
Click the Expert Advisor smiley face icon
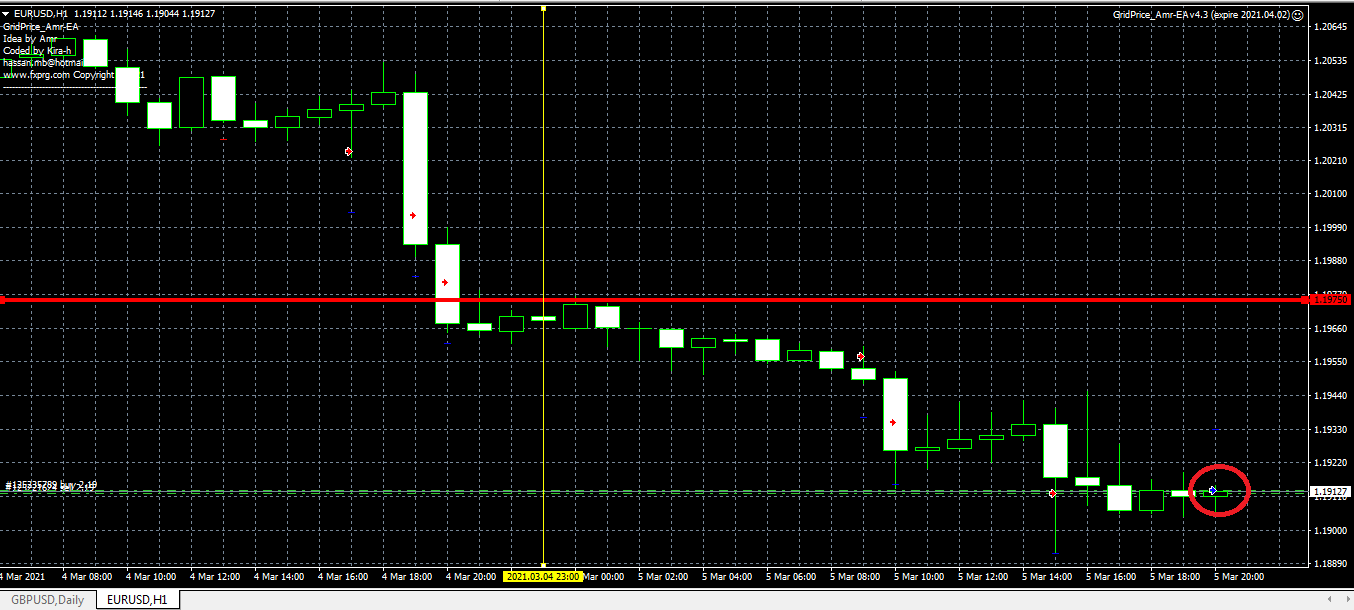(x=1297, y=15)
